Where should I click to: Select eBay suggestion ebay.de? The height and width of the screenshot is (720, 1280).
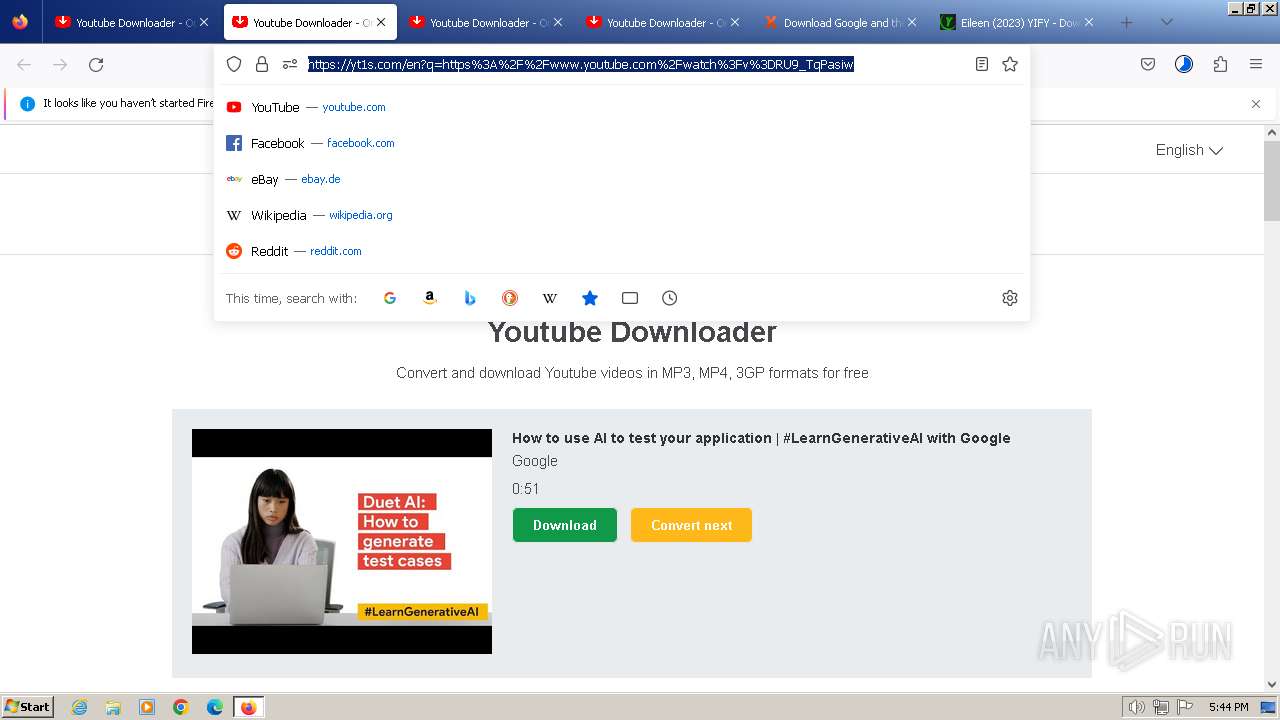(x=622, y=179)
